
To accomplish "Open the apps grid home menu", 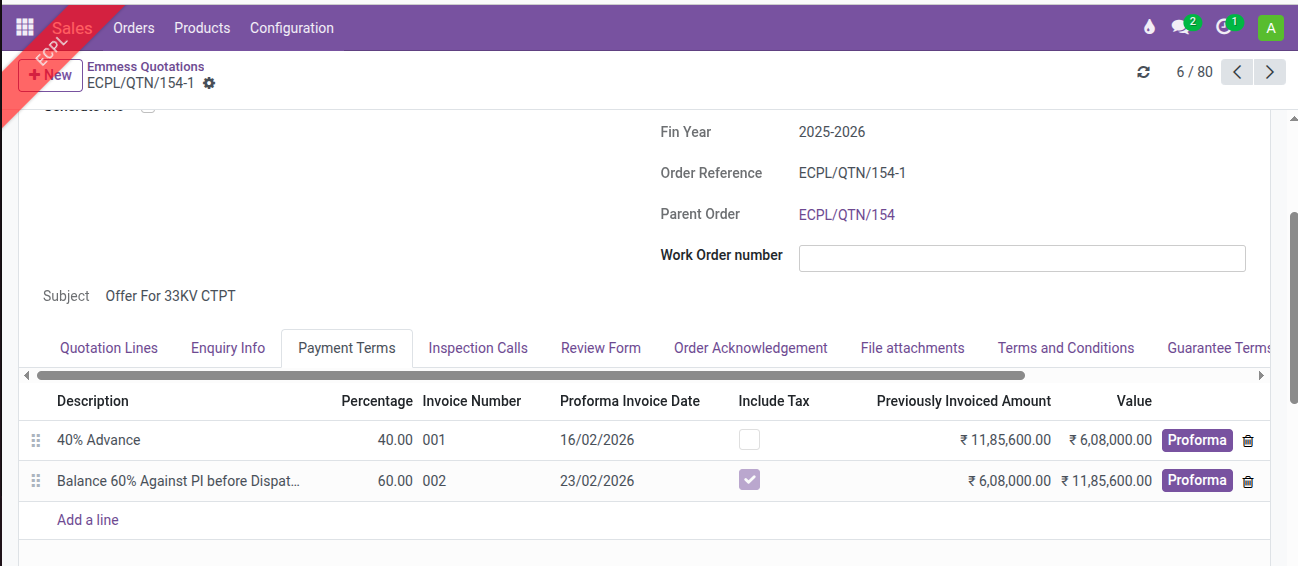I will tap(25, 28).
